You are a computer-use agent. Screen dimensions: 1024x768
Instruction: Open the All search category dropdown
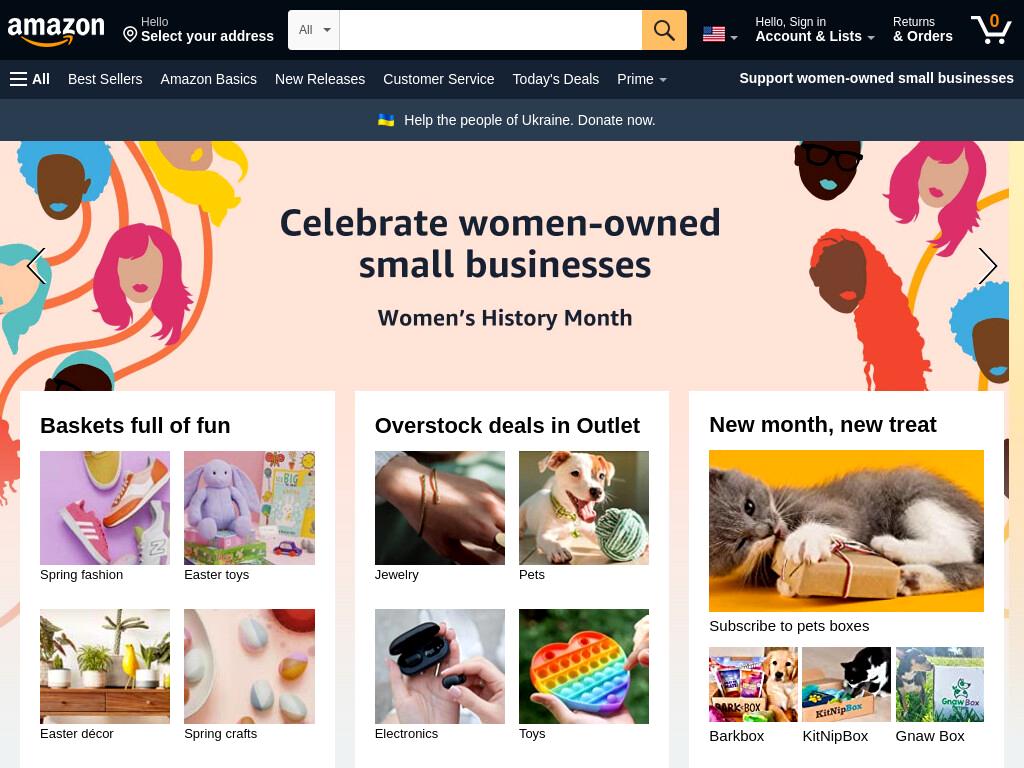(314, 30)
